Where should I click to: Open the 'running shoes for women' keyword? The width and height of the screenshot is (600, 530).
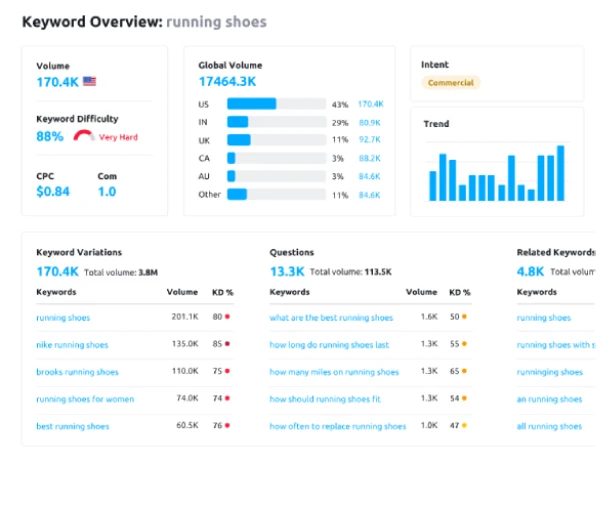pyautogui.click(x=85, y=399)
